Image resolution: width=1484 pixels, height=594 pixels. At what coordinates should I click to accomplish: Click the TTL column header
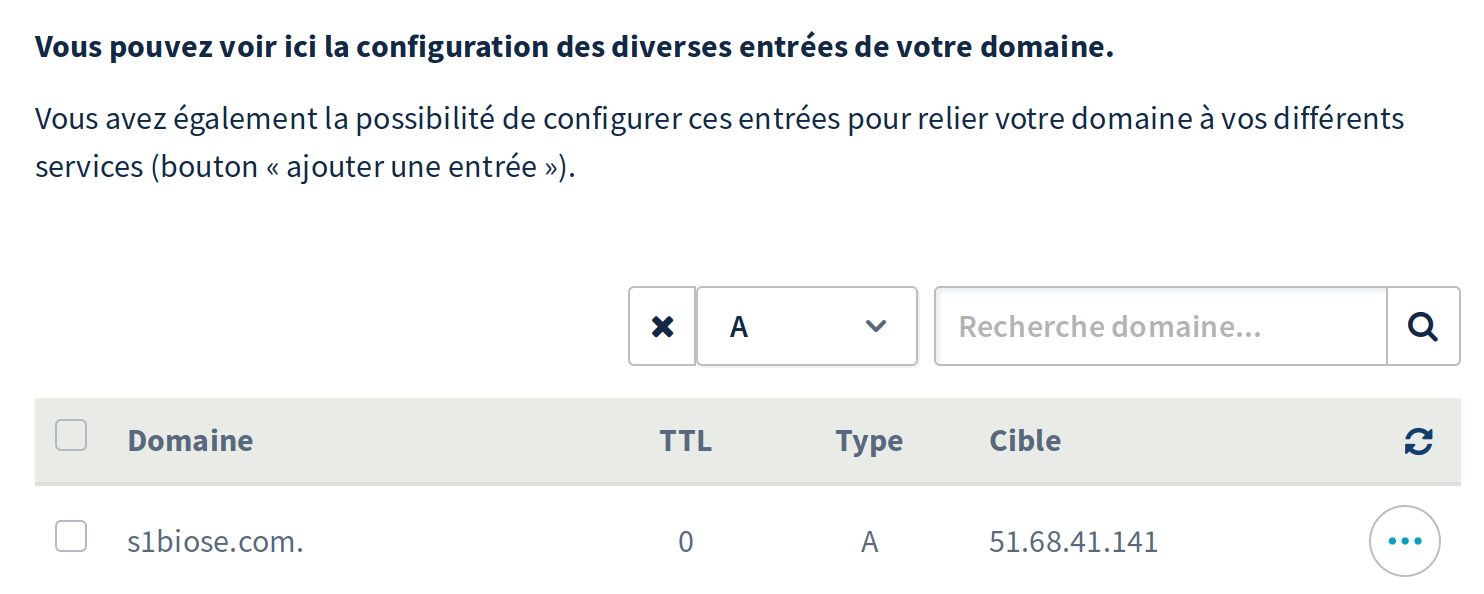(685, 441)
